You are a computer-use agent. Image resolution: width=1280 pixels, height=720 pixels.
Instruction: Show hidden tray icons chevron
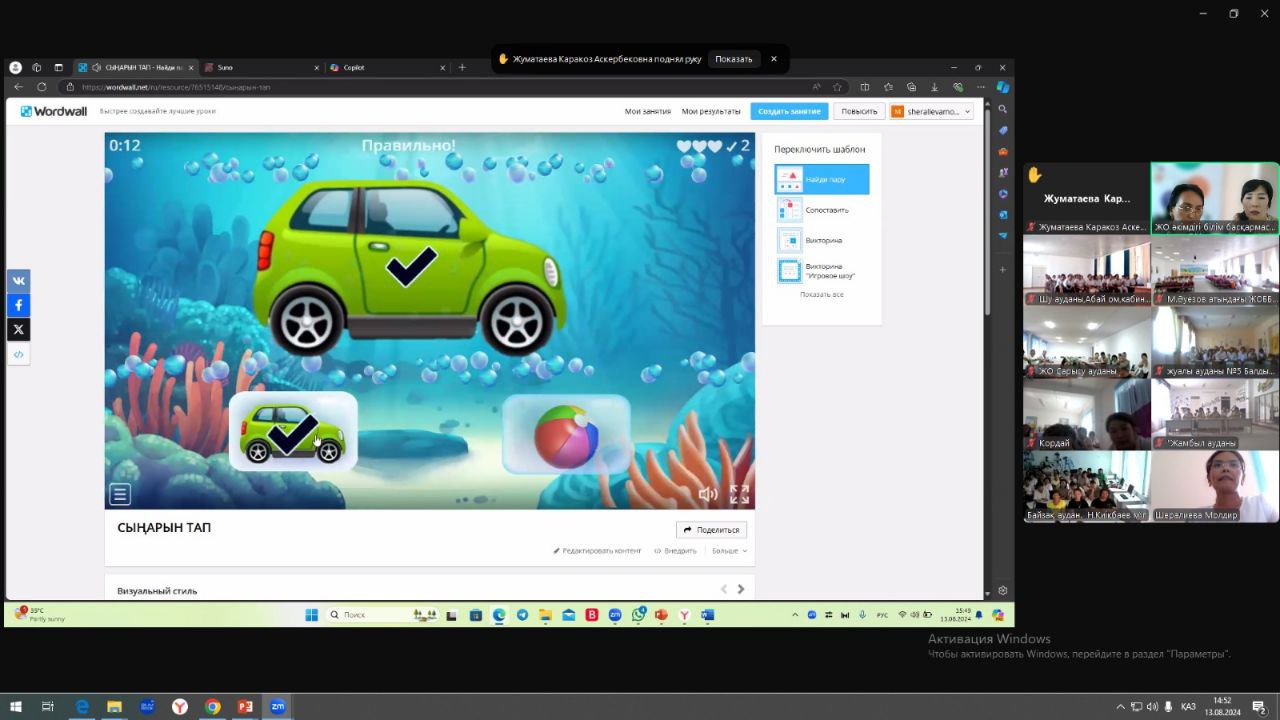[1120, 706]
